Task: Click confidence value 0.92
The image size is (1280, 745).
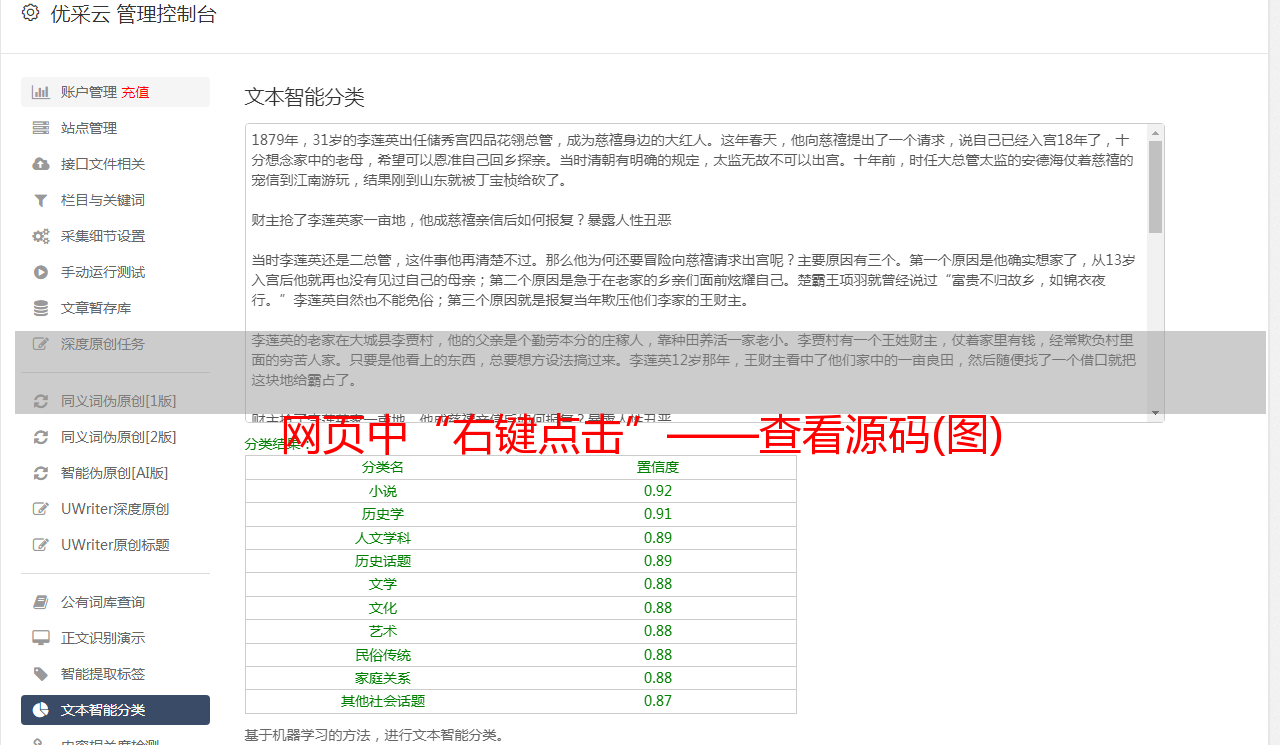Action: tap(658, 491)
